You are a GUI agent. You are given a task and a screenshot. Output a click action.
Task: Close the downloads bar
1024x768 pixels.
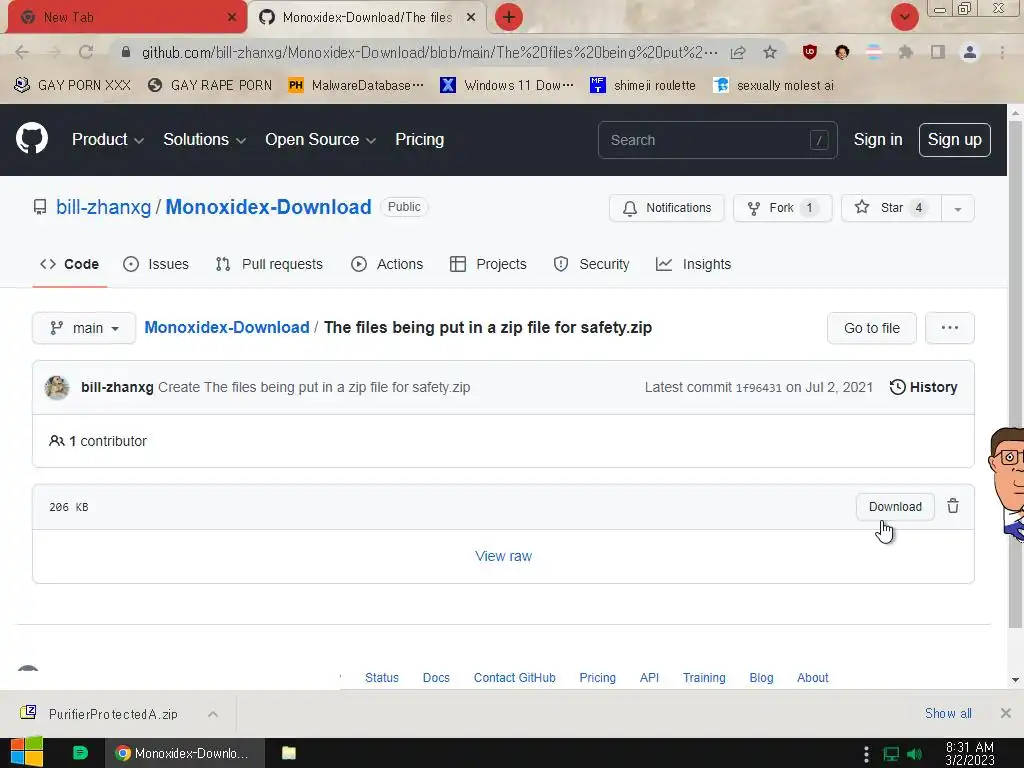pyautogui.click(x=1006, y=713)
